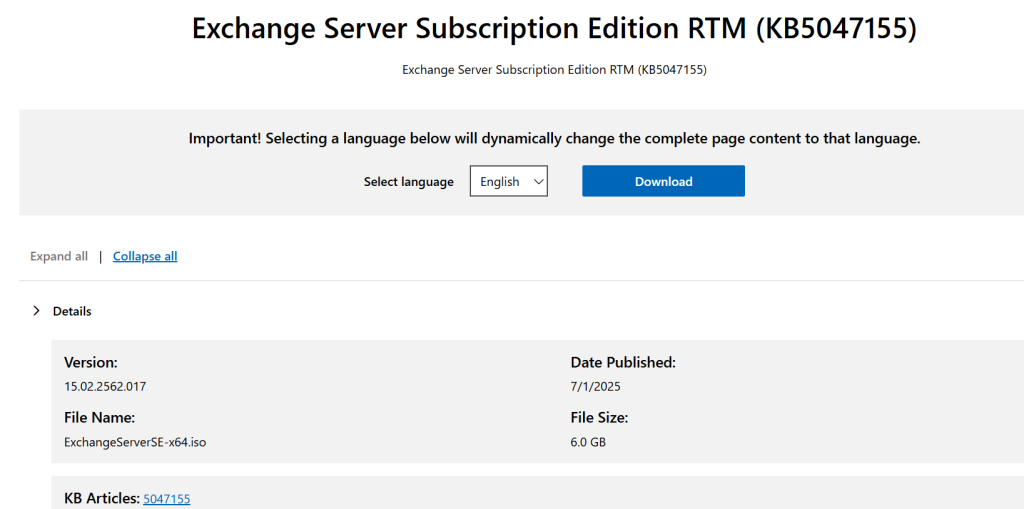Click the Important language notice text

554,139
